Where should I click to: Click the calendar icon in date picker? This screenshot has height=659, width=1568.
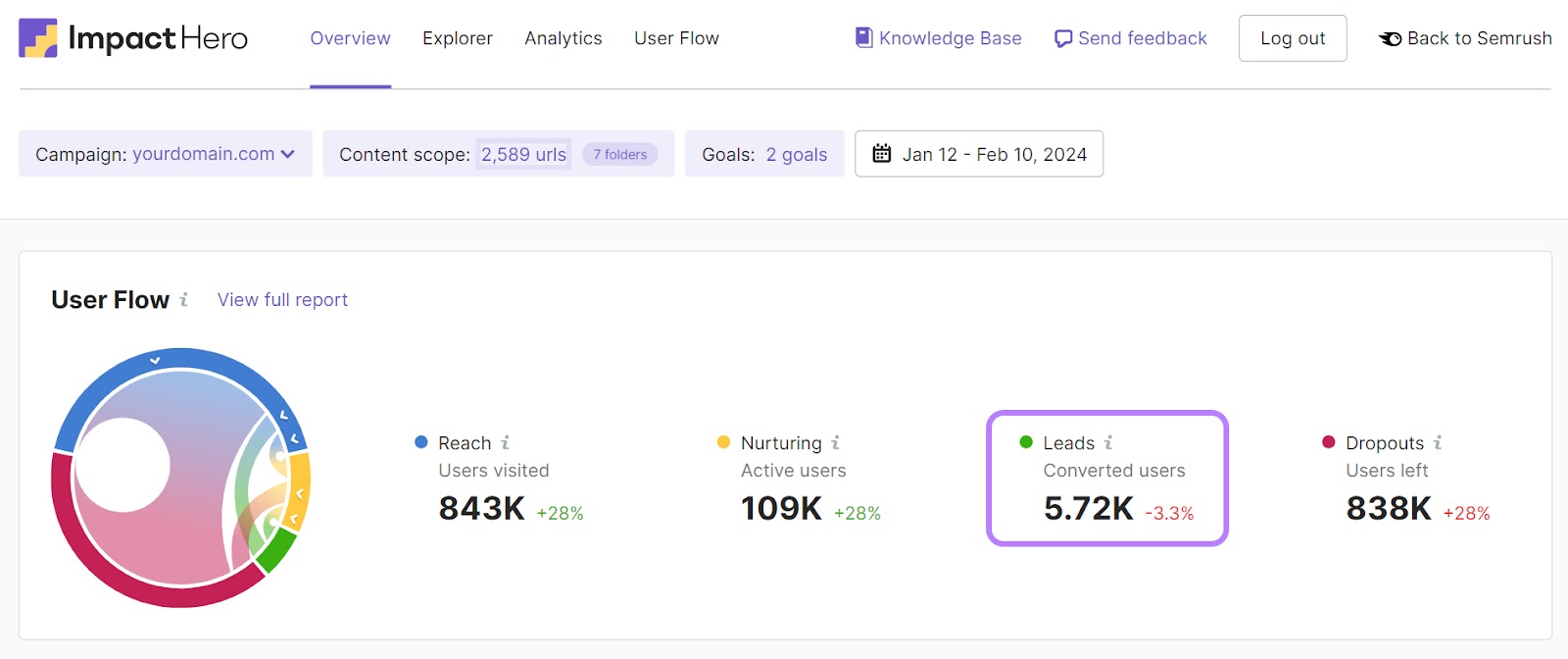pyautogui.click(x=882, y=153)
